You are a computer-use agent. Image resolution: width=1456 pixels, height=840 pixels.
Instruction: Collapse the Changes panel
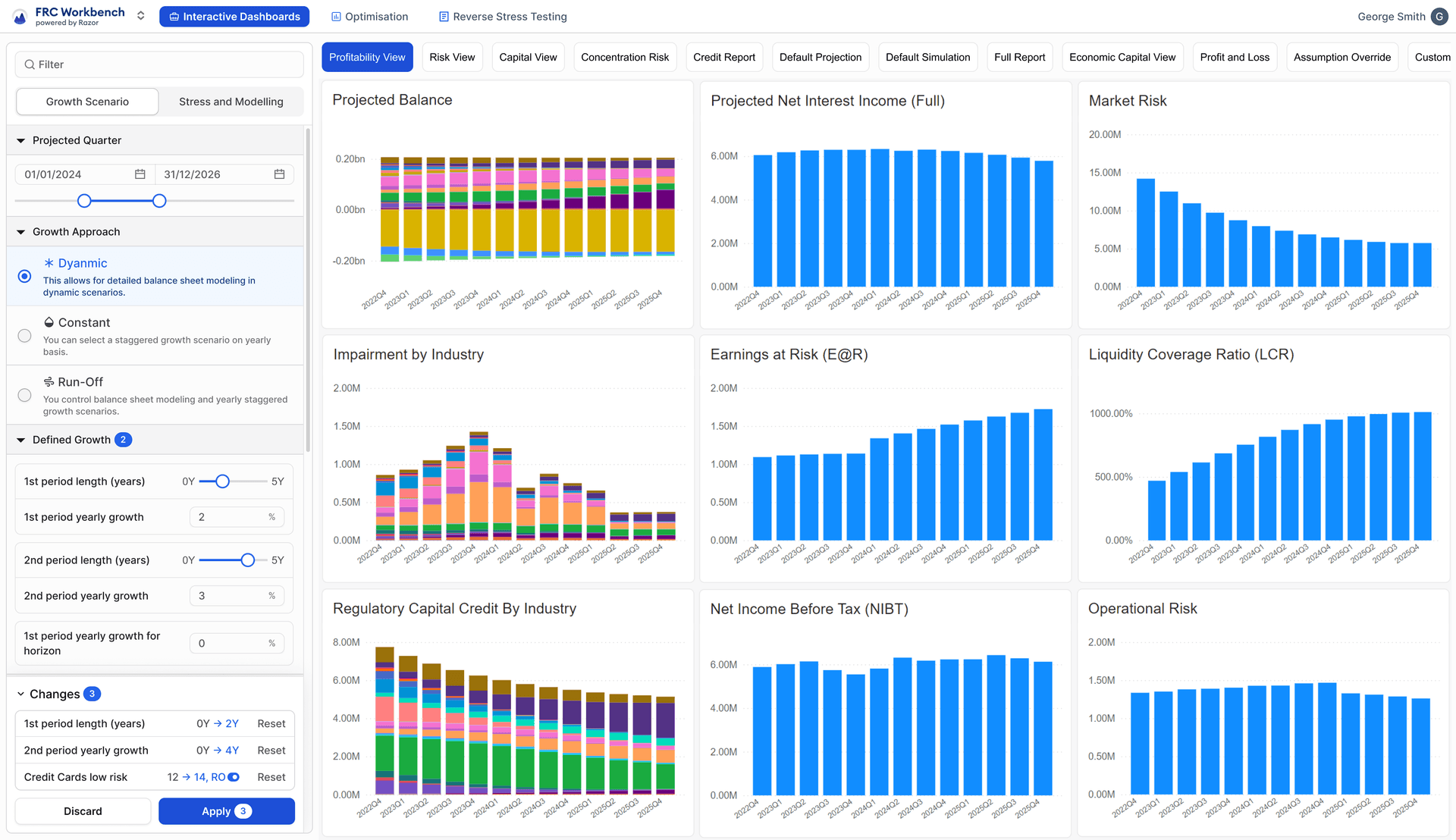(x=21, y=694)
